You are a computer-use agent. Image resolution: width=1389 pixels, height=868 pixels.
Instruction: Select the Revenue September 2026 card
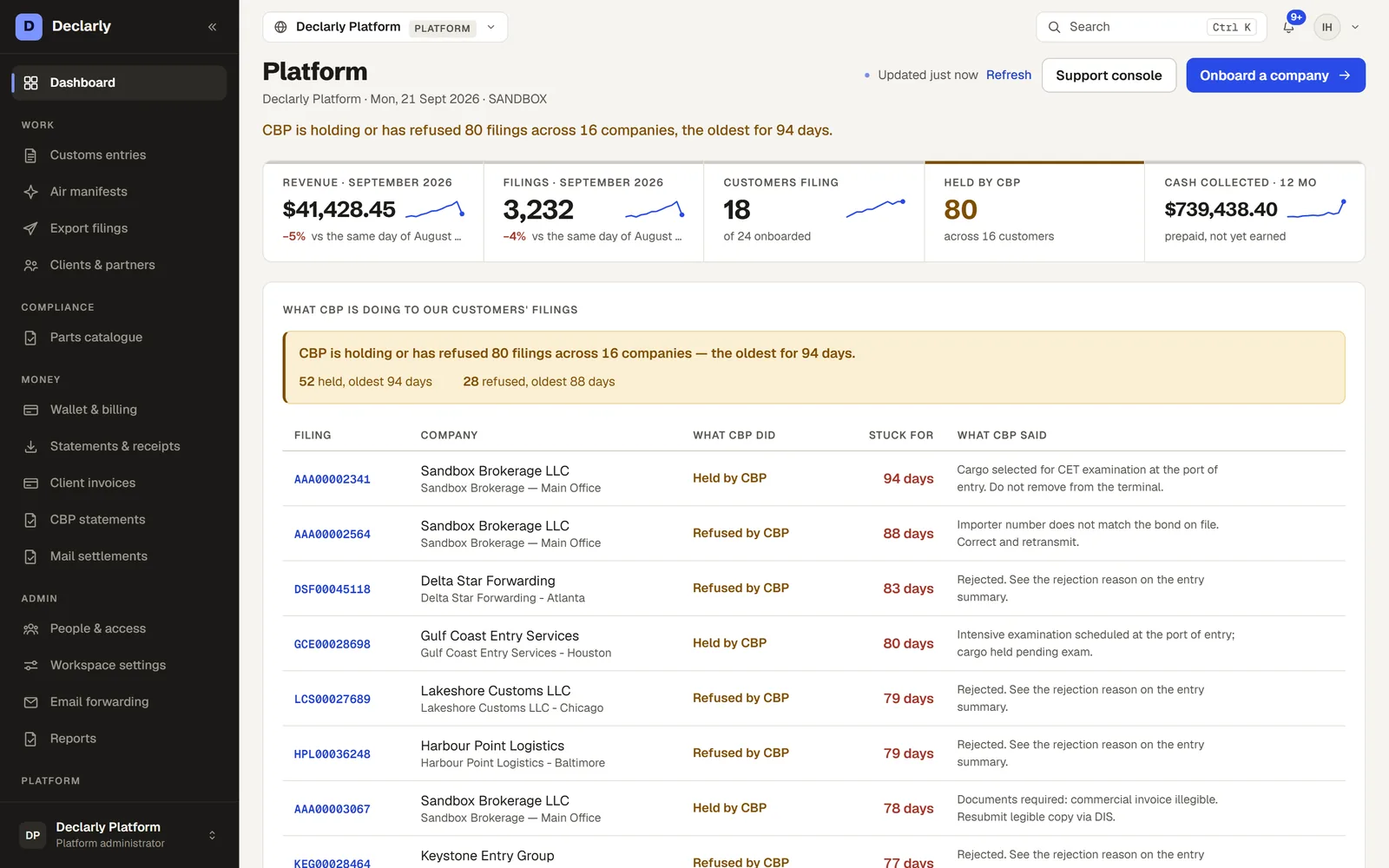pos(373,212)
